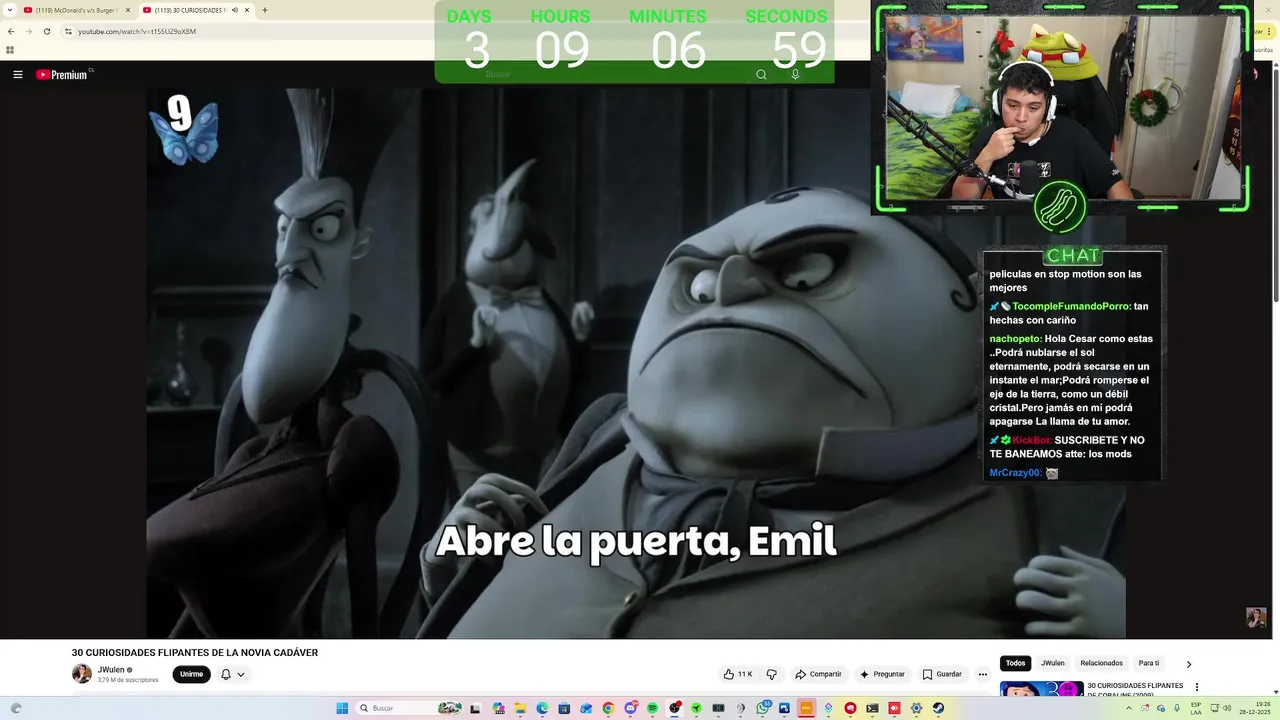Screen dimensions: 1280x720
Task: Save video with Guardar button
Action: [942, 674]
